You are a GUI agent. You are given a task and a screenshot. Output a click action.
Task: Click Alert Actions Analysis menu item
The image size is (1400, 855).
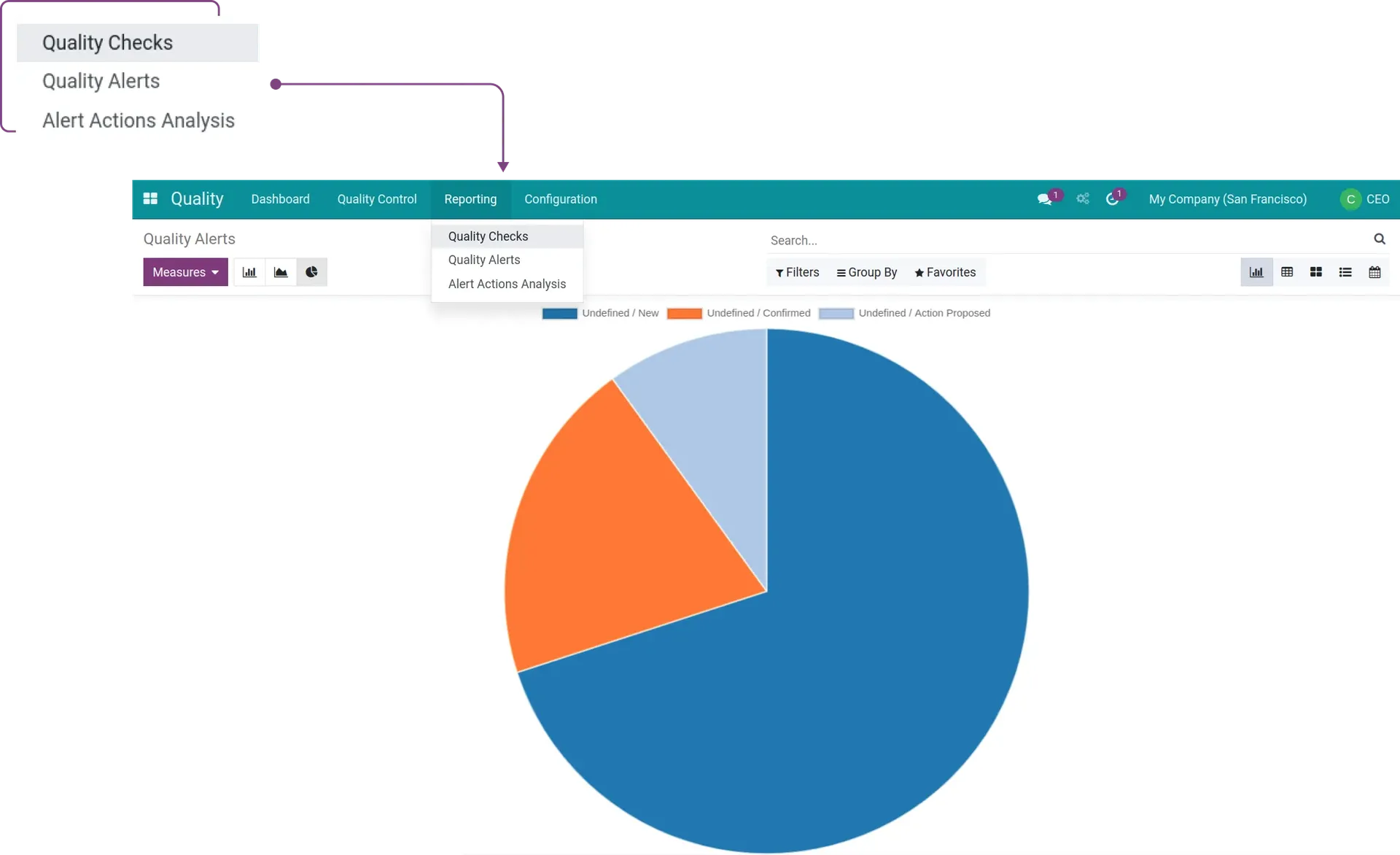pos(507,283)
